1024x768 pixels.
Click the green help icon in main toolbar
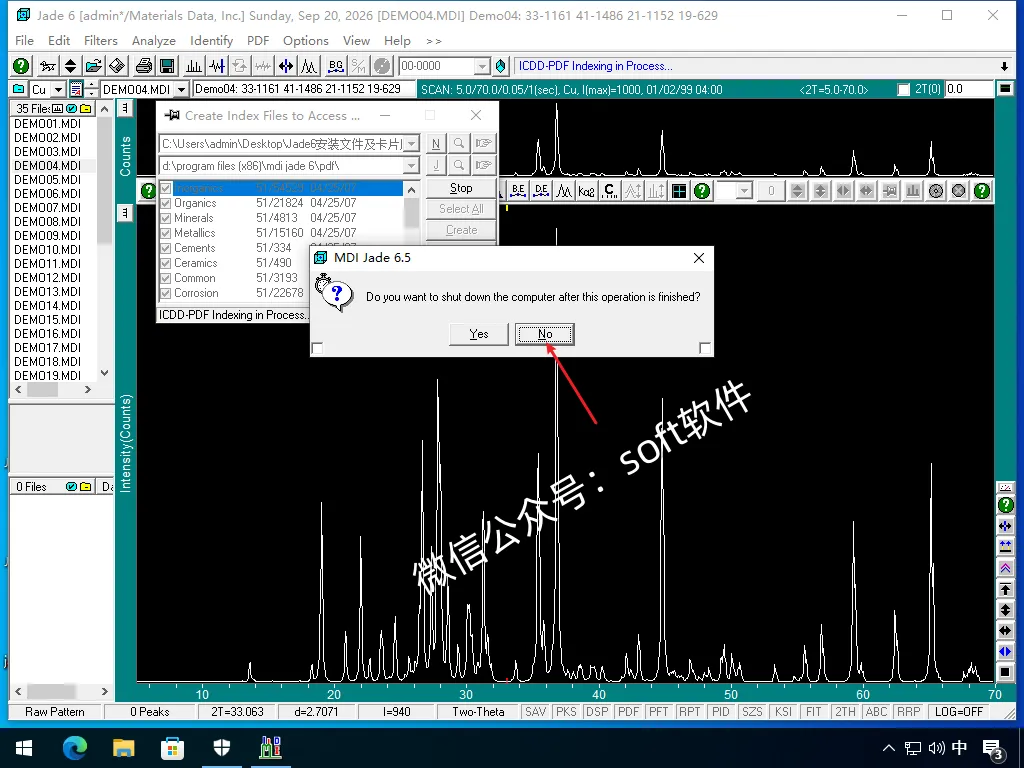[x=21, y=66]
